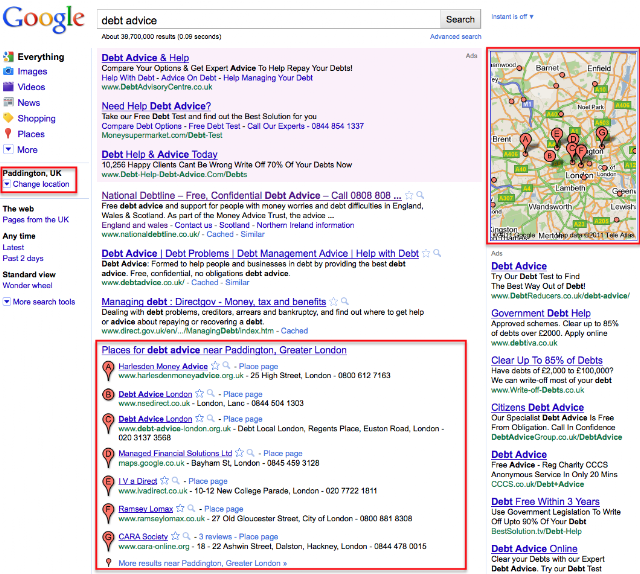Click marker G on the map
The height and width of the screenshot is (574, 640).
tap(602, 136)
